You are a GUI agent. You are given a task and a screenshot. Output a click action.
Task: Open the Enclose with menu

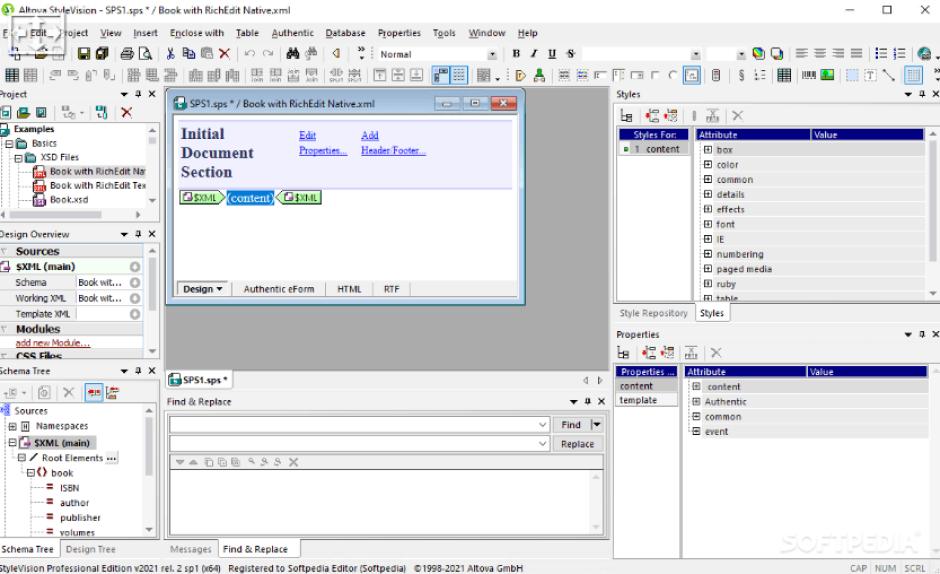197,33
